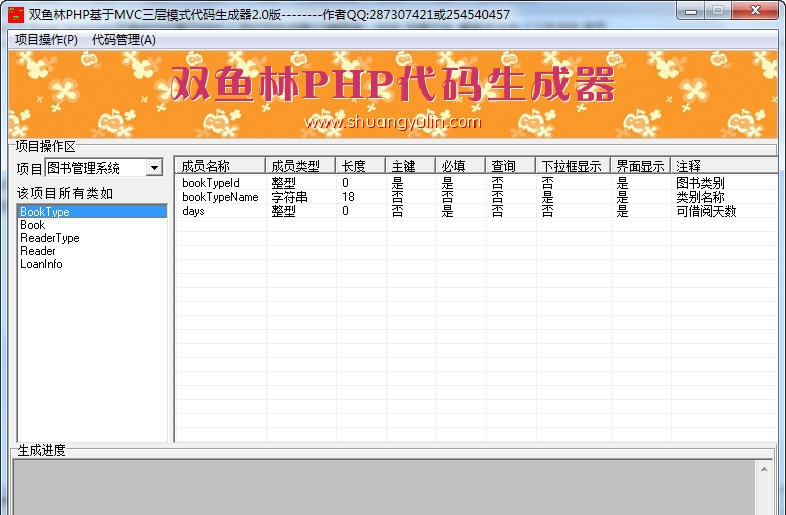The width and height of the screenshot is (786, 515).
Task: Select the bookTypeName member row
Action: pos(220,198)
